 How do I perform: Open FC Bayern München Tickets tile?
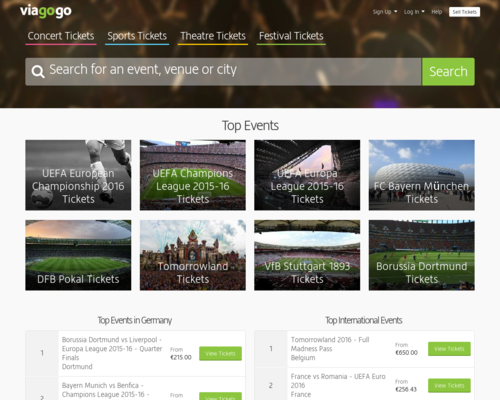[x=422, y=175]
